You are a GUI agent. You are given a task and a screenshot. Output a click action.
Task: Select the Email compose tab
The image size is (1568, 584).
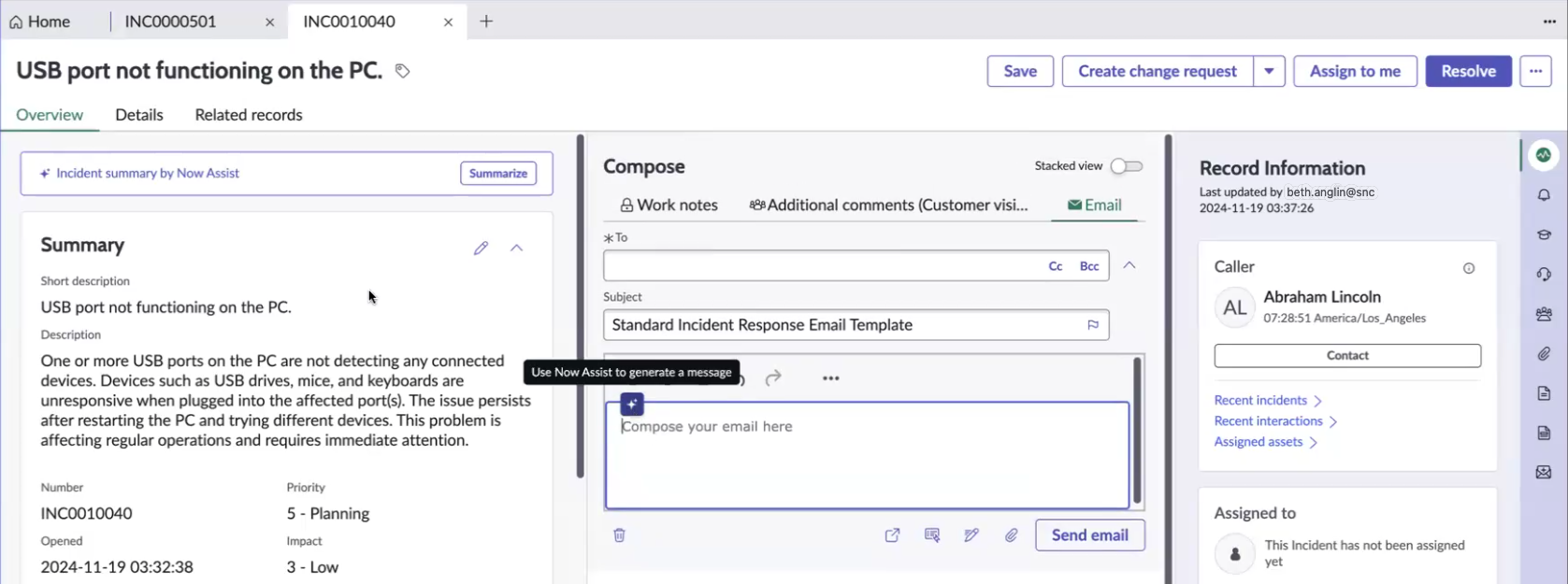click(x=1094, y=205)
